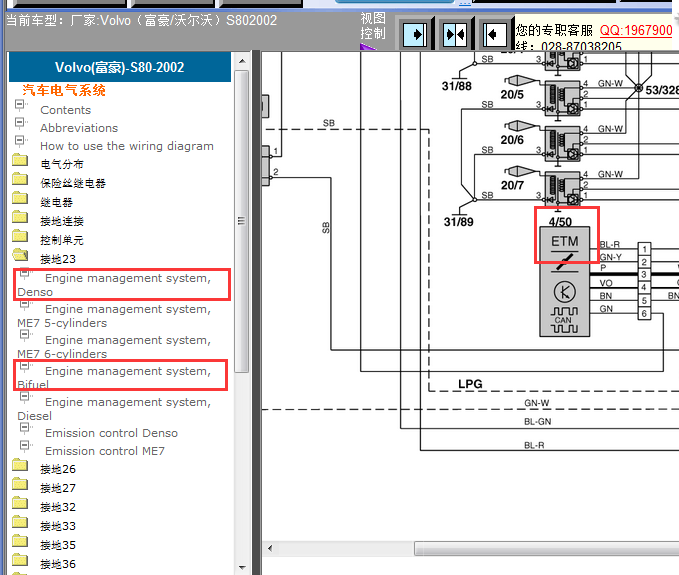Click the 接地33 folder icon
The width and height of the screenshot is (679, 575).
(x=20, y=522)
